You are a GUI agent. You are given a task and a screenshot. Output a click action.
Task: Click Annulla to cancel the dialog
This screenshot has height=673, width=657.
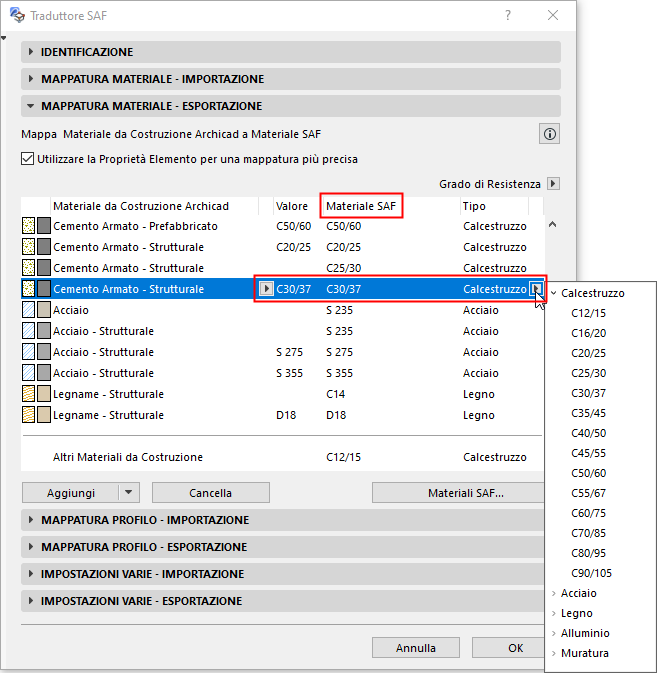[x=415, y=648]
